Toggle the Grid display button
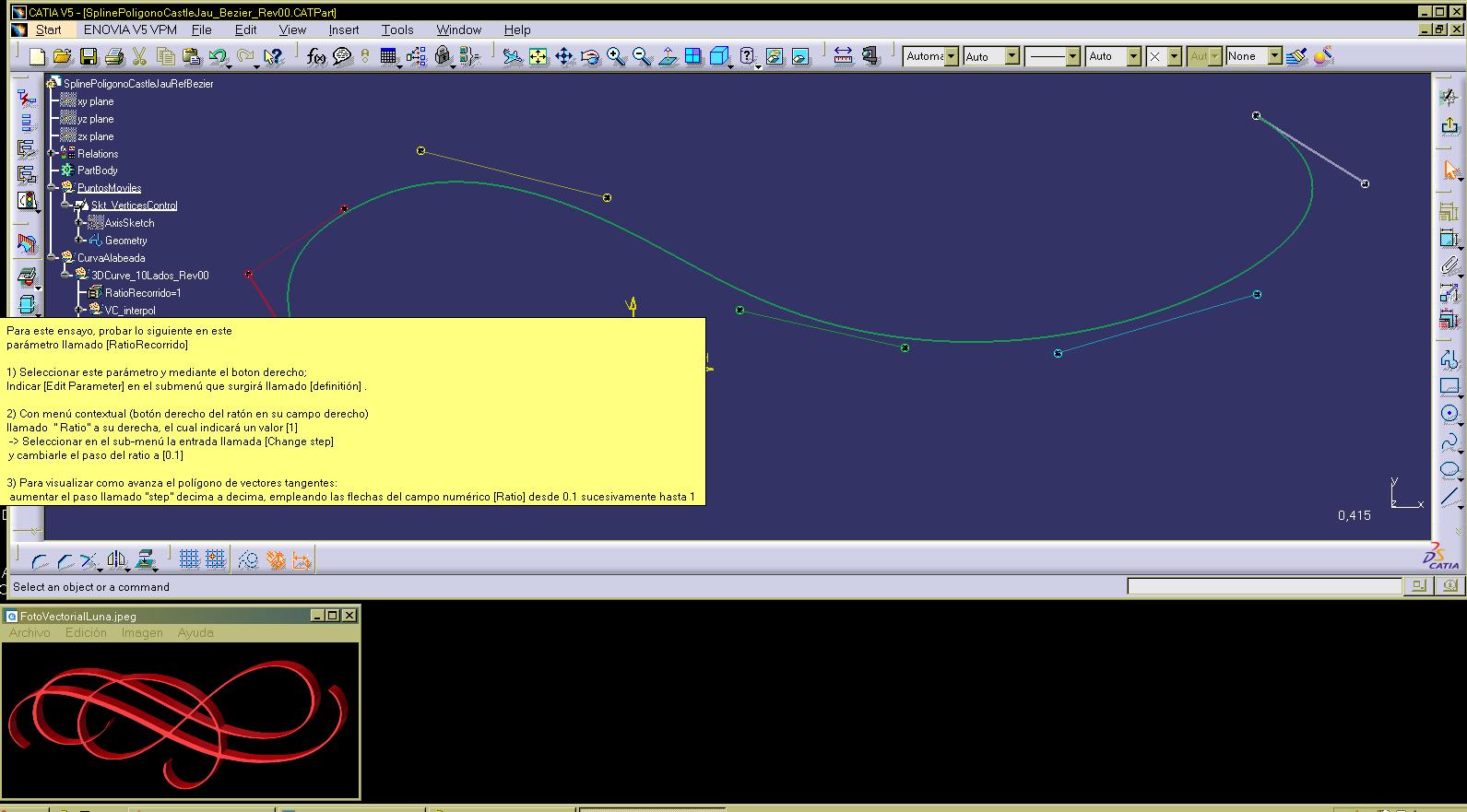The image size is (1467, 812). coord(189,559)
